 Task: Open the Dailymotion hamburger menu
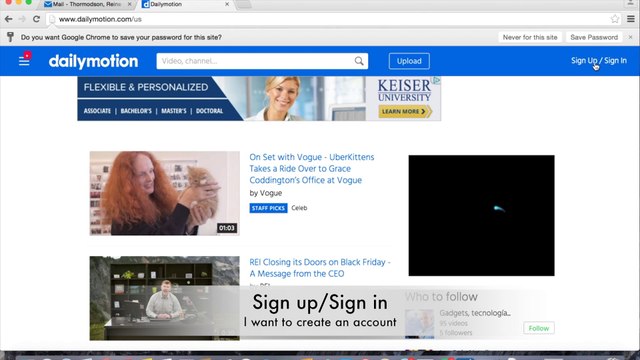tap(24, 61)
